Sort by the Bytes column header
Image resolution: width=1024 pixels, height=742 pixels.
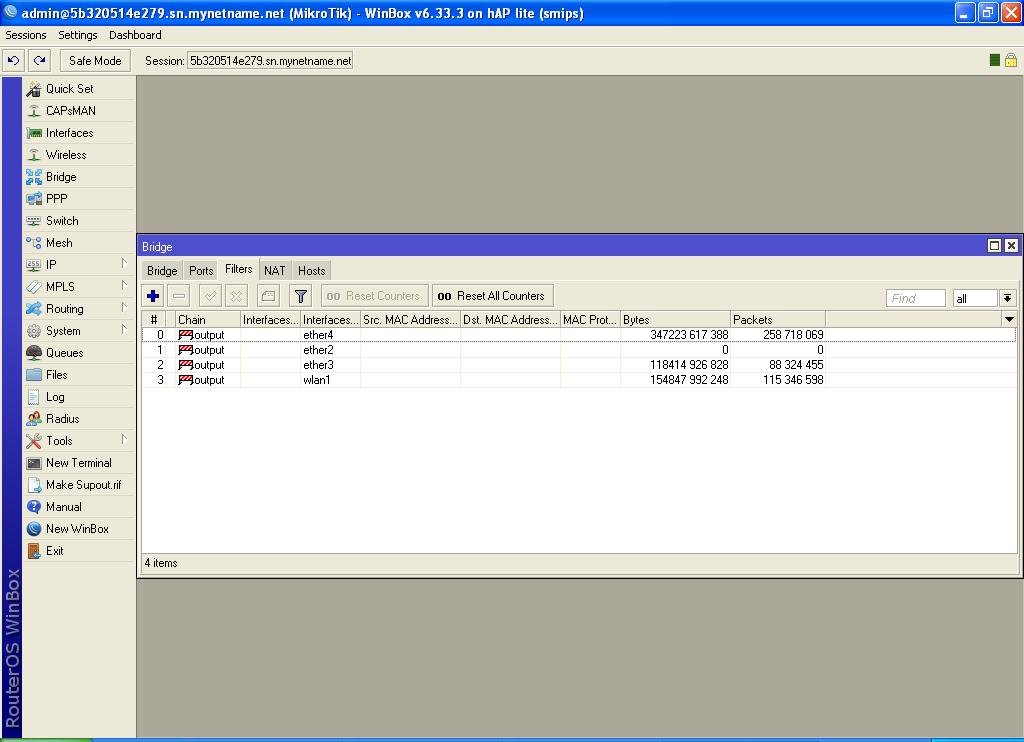[x=675, y=319]
